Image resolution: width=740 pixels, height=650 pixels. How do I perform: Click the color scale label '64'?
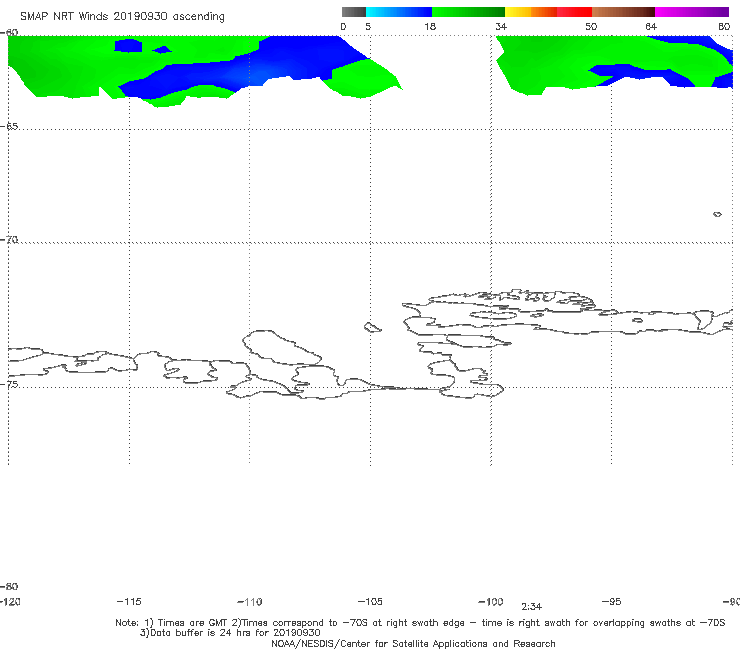pos(651,27)
